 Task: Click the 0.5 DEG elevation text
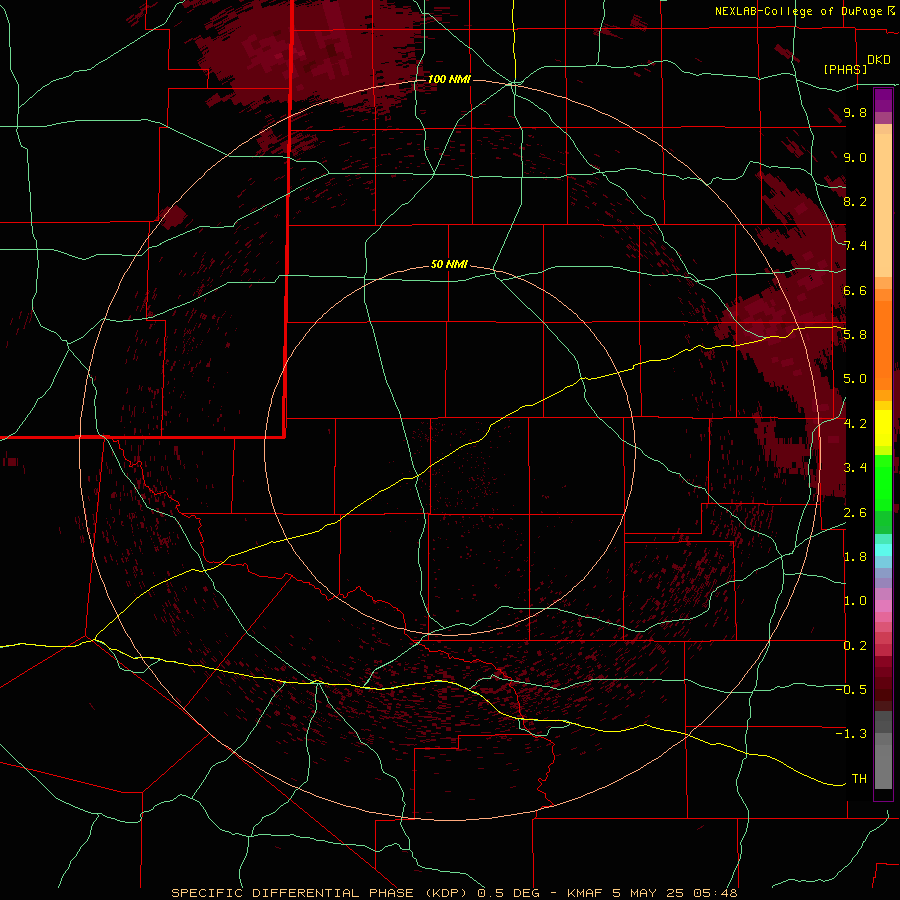pos(511,893)
